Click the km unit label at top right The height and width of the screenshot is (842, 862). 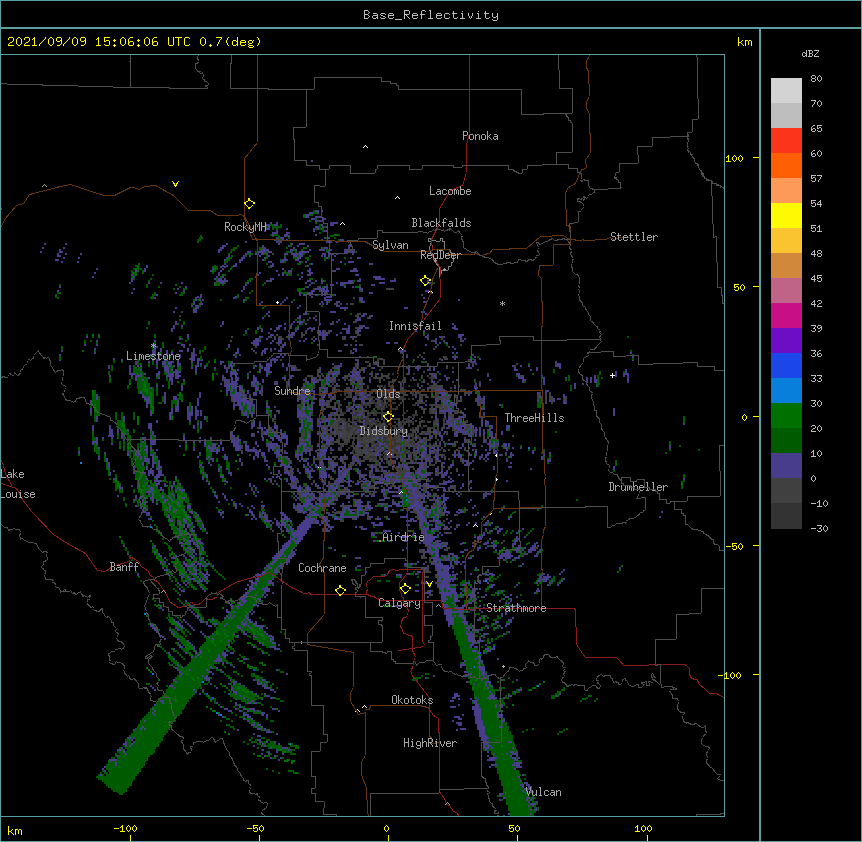[x=745, y=42]
